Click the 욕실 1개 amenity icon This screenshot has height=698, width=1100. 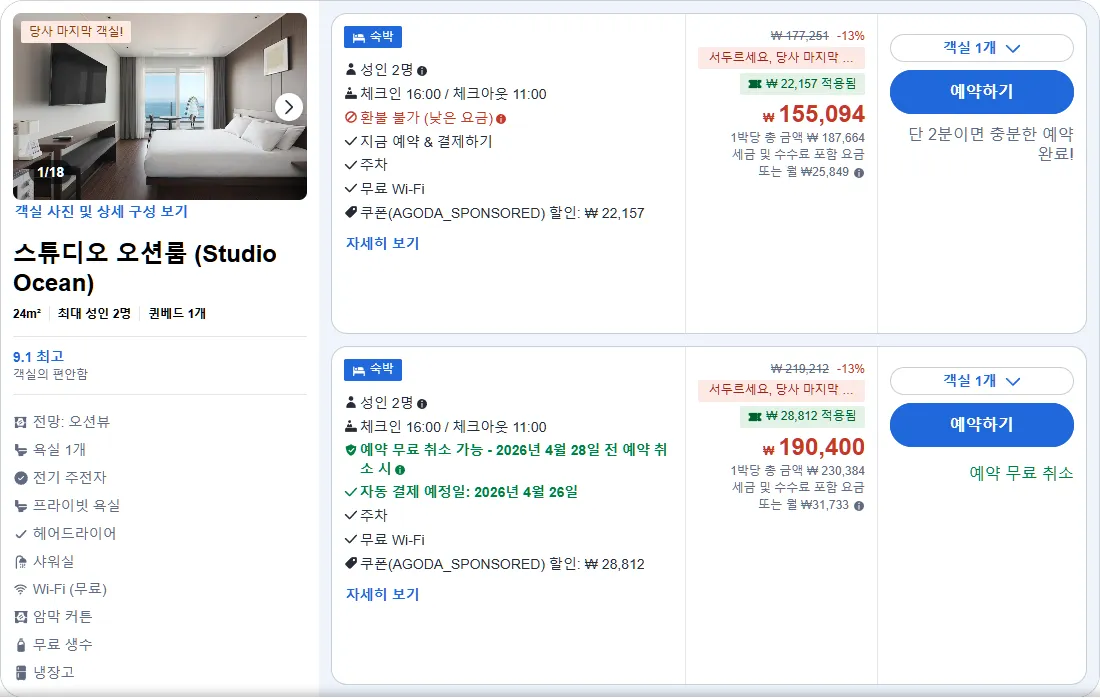(x=21, y=450)
